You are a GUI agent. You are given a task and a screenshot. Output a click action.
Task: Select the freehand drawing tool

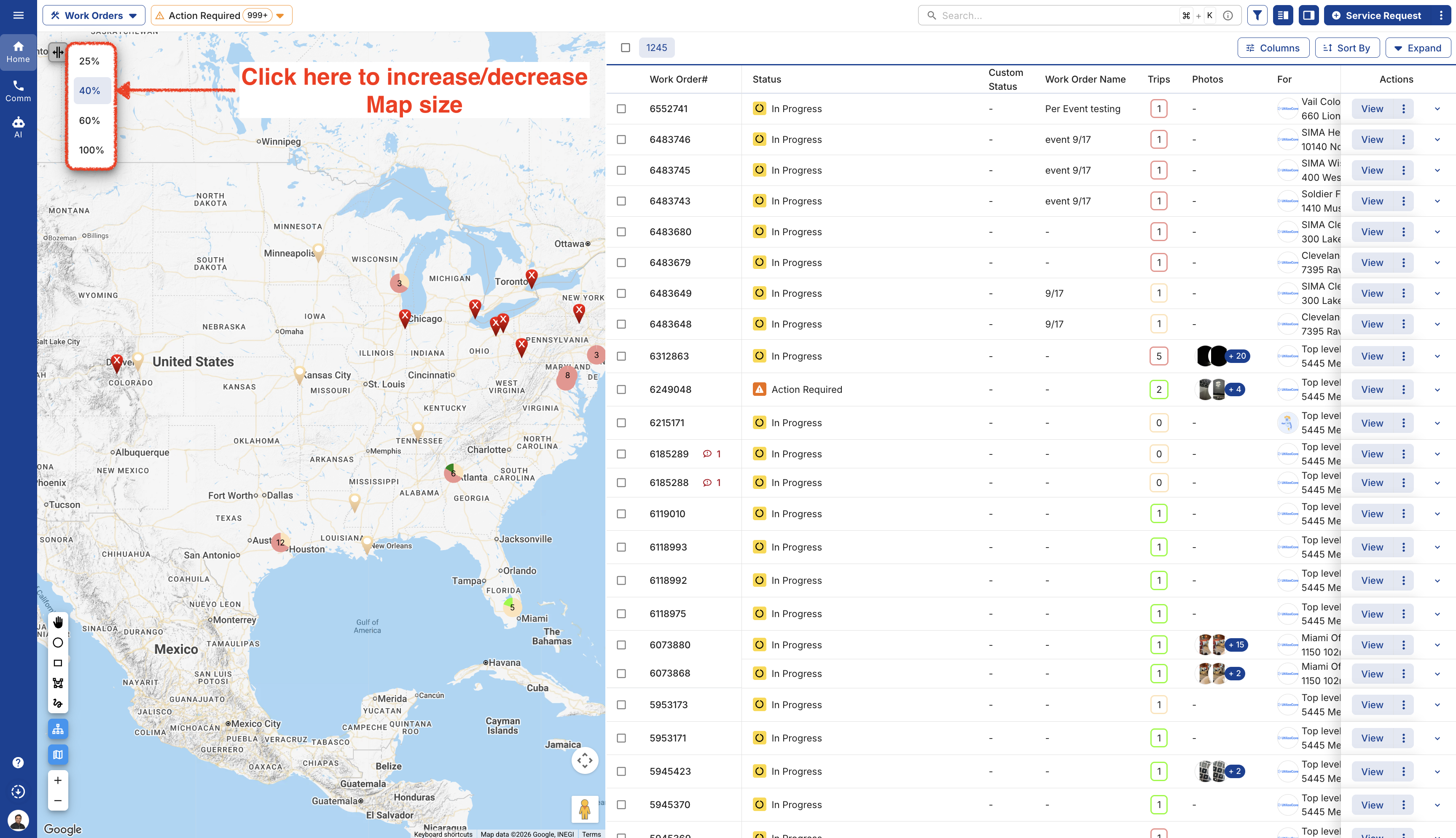(58, 703)
